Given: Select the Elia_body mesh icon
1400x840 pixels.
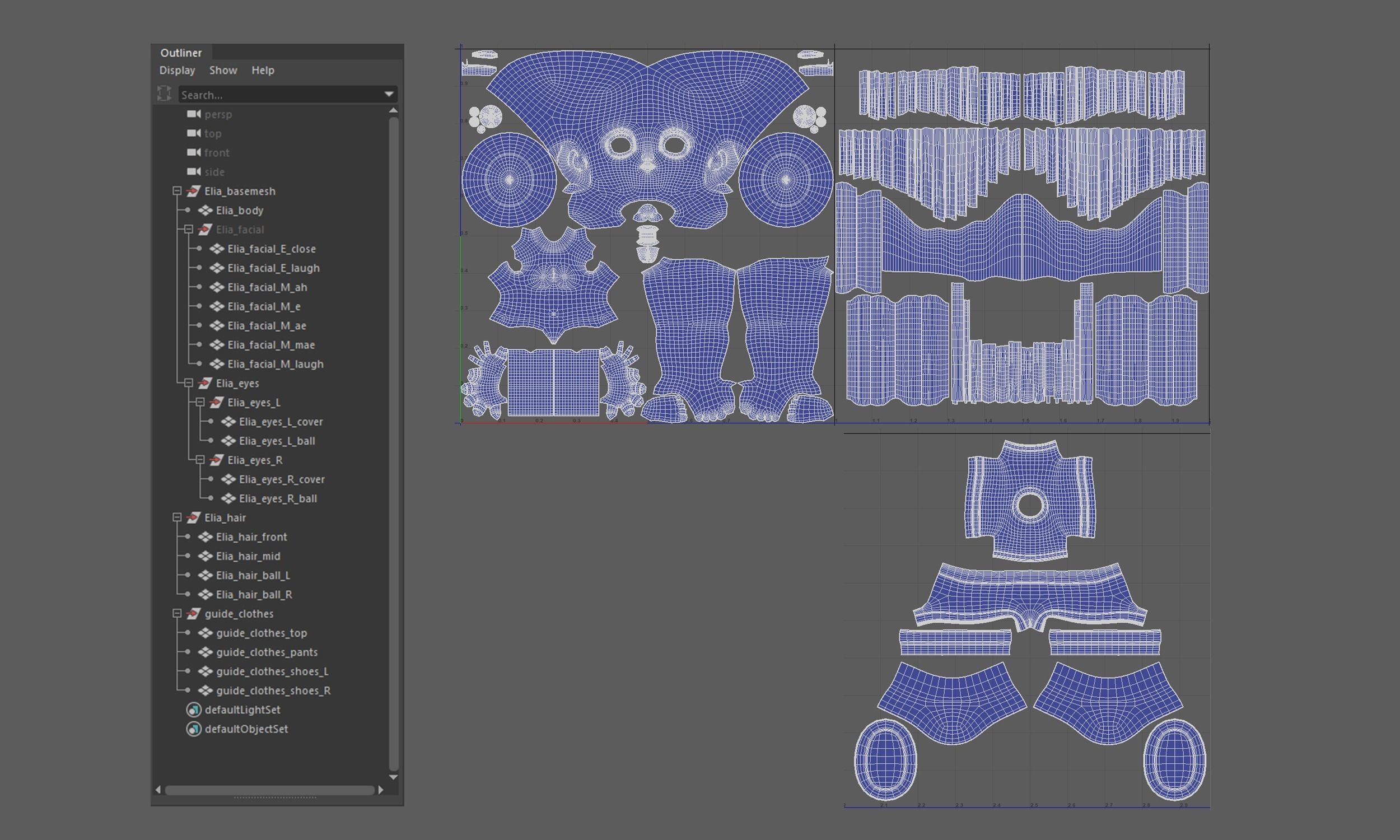Looking at the screenshot, I should click(205, 210).
